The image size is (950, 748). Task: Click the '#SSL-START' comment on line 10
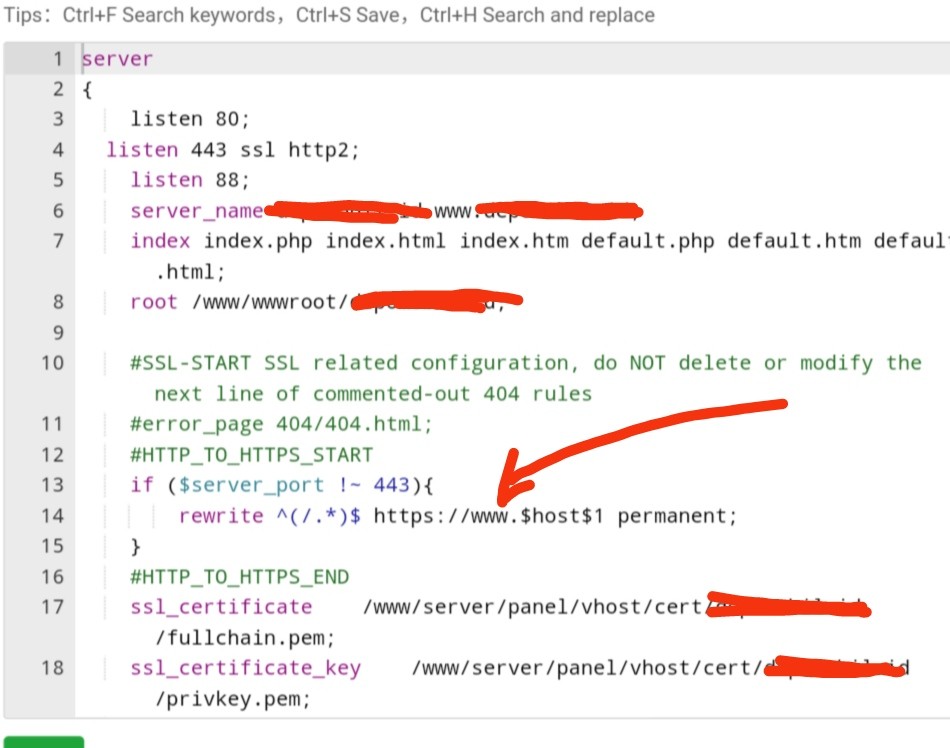tap(191, 363)
